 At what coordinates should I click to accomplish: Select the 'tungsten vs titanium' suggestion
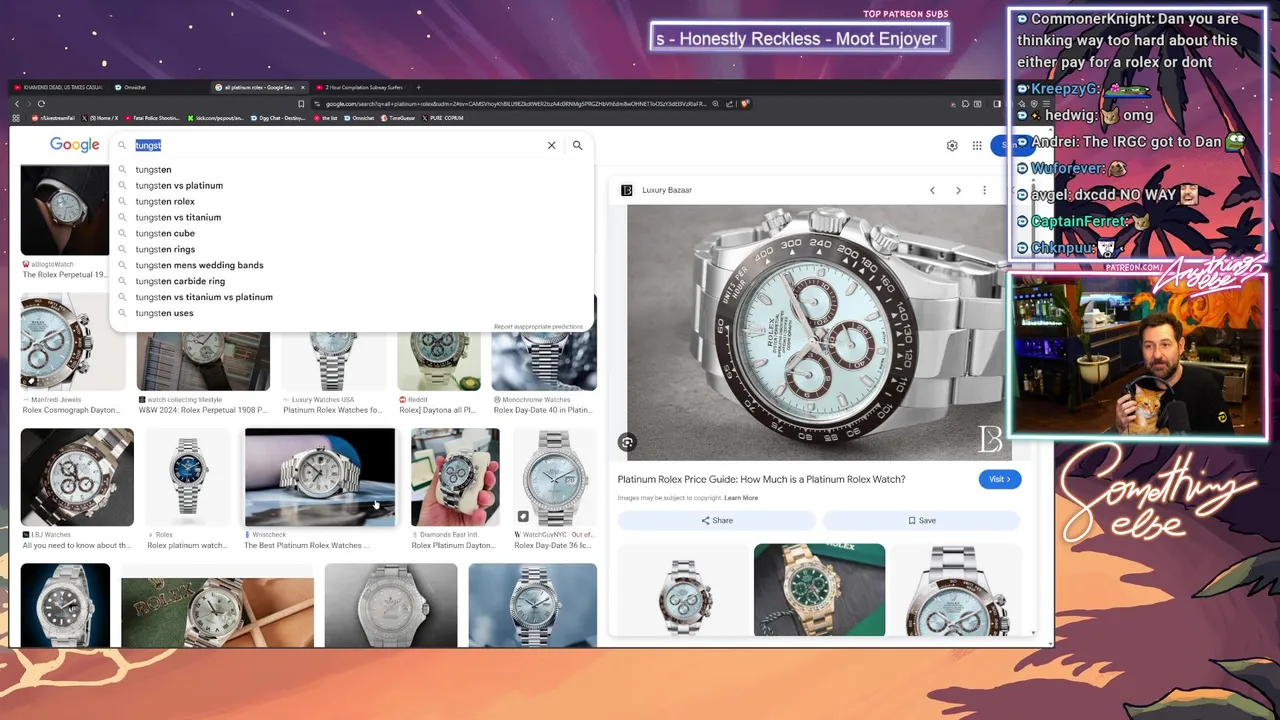(x=351, y=217)
